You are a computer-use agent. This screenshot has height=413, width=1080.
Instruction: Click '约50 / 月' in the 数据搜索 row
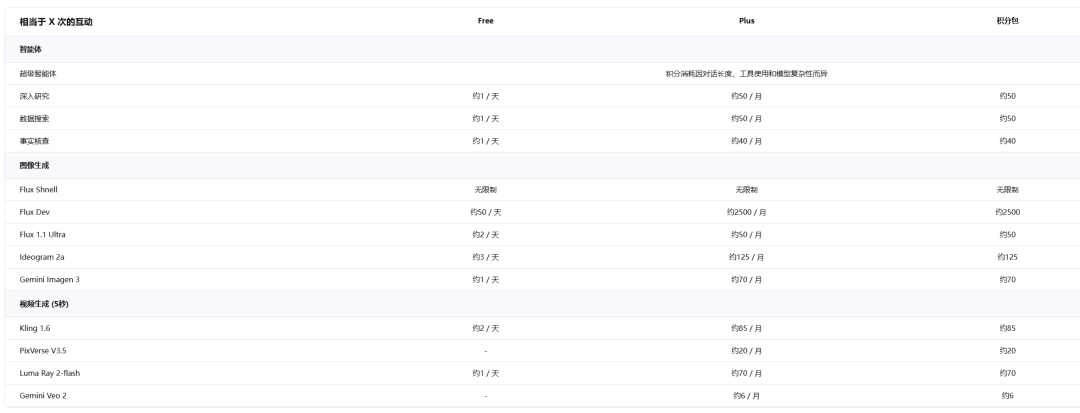[x=747, y=118]
